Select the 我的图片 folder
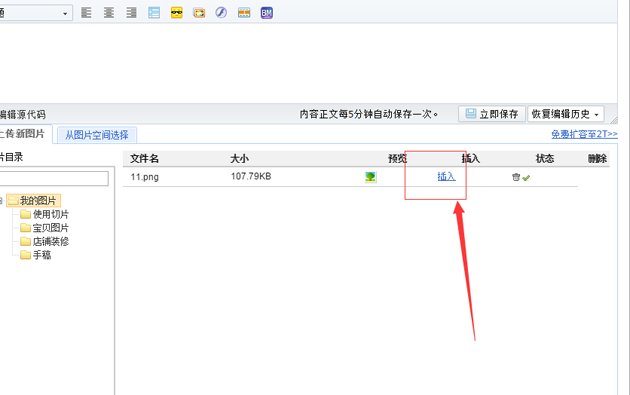 tap(34, 200)
